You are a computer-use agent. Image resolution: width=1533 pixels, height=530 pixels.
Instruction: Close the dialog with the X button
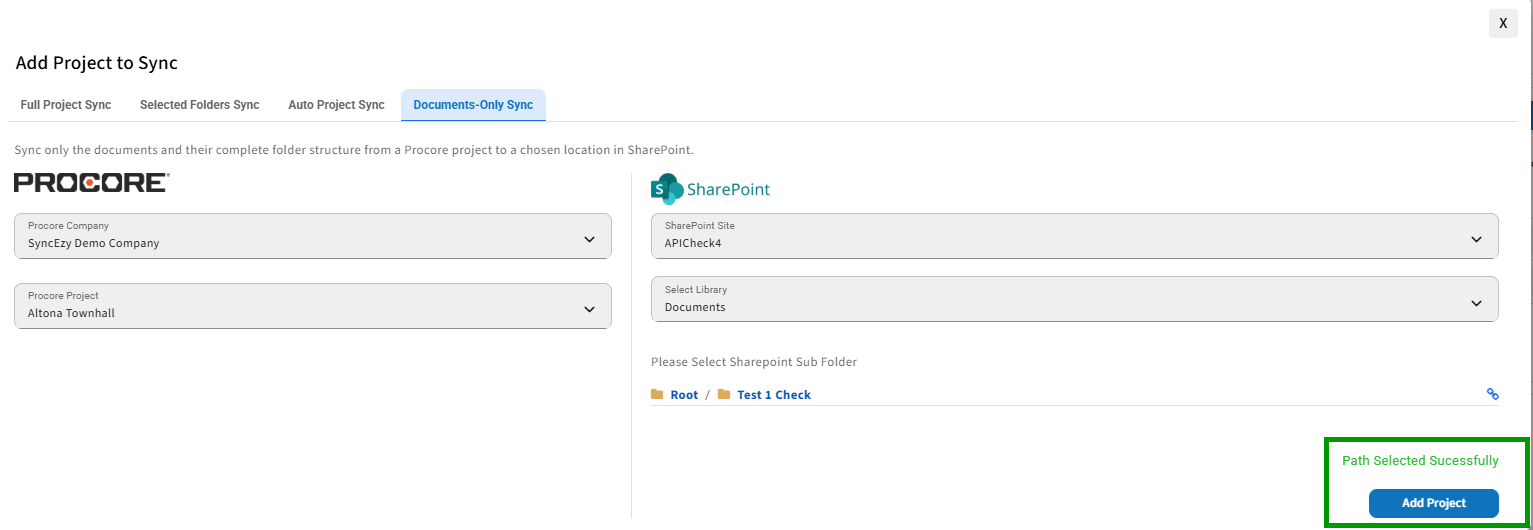tap(1503, 23)
